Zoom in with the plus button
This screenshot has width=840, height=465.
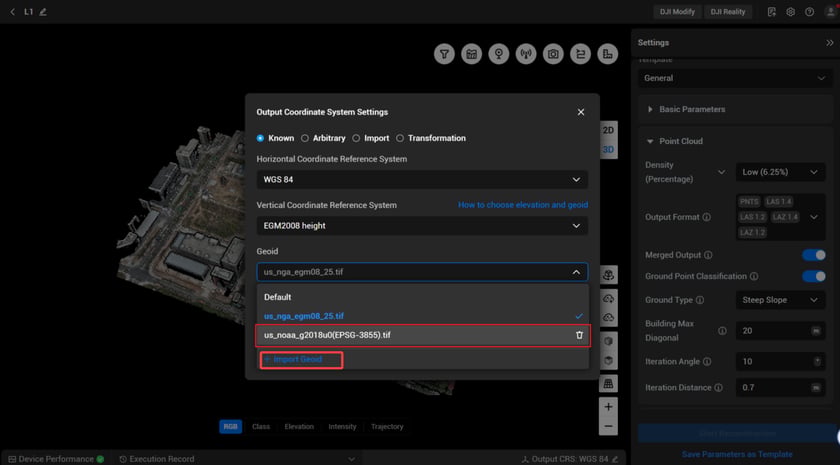(x=608, y=407)
